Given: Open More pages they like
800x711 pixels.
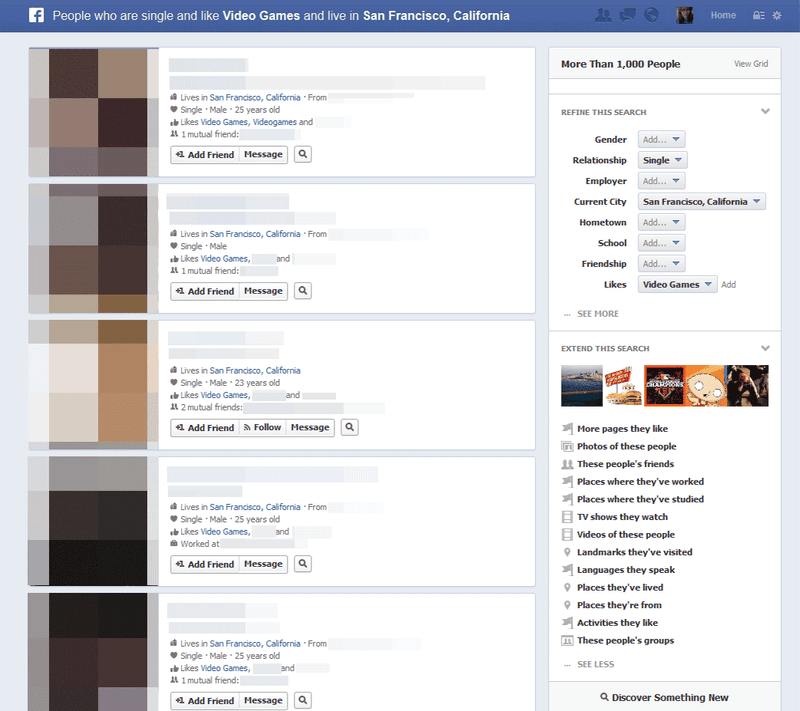Looking at the screenshot, I should point(622,429).
